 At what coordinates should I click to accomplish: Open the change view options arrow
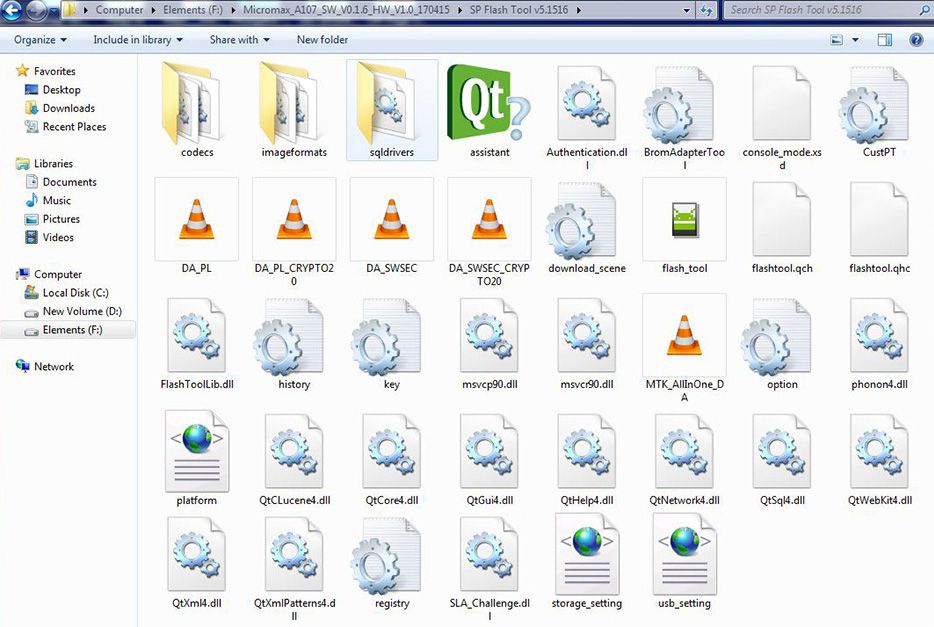(x=855, y=40)
